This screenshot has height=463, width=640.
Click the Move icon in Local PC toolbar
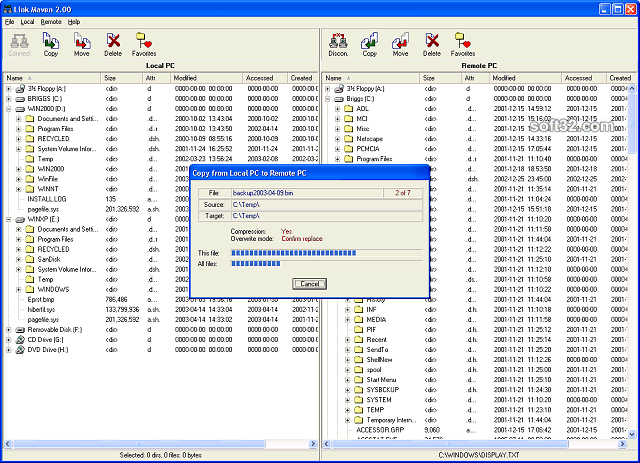[x=82, y=45]
